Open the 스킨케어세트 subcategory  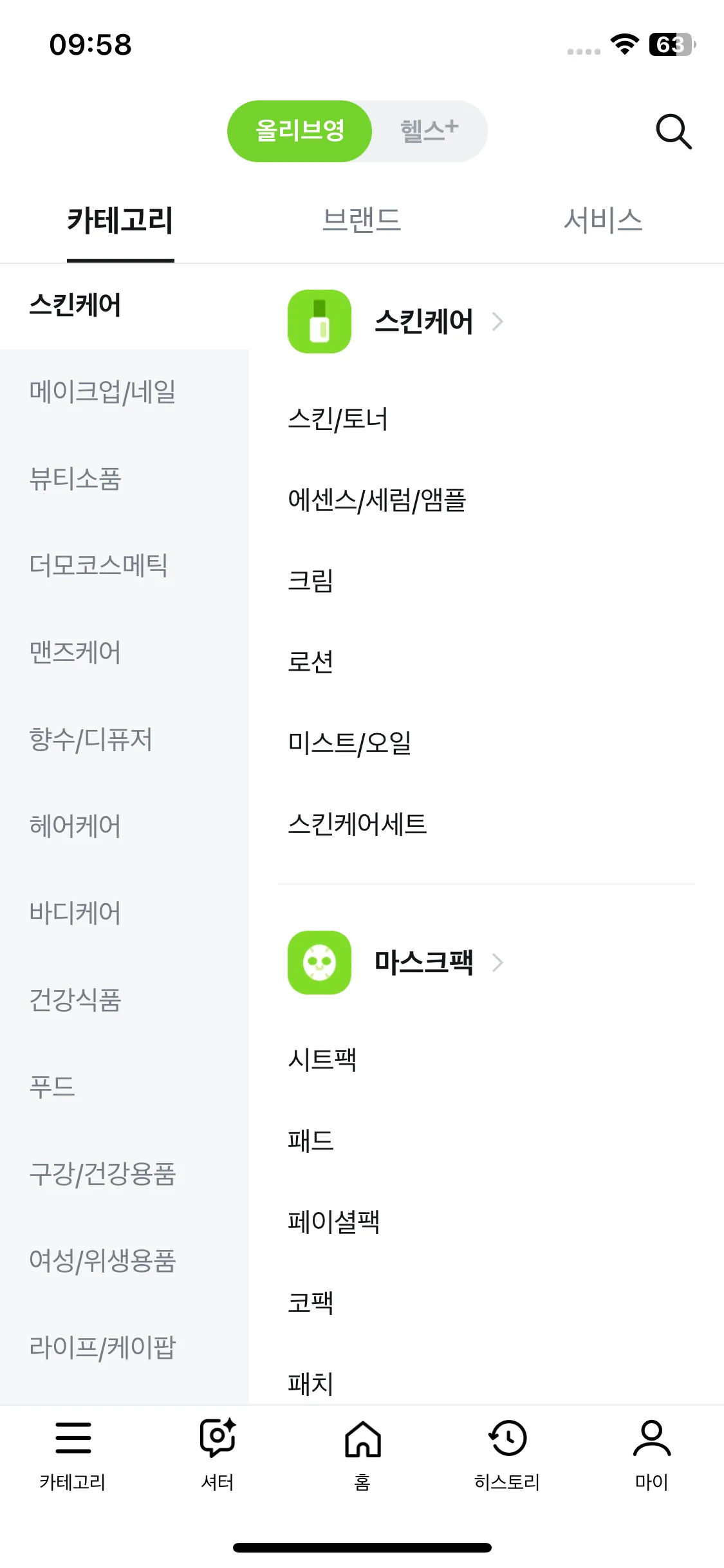[x=357, y=824]
